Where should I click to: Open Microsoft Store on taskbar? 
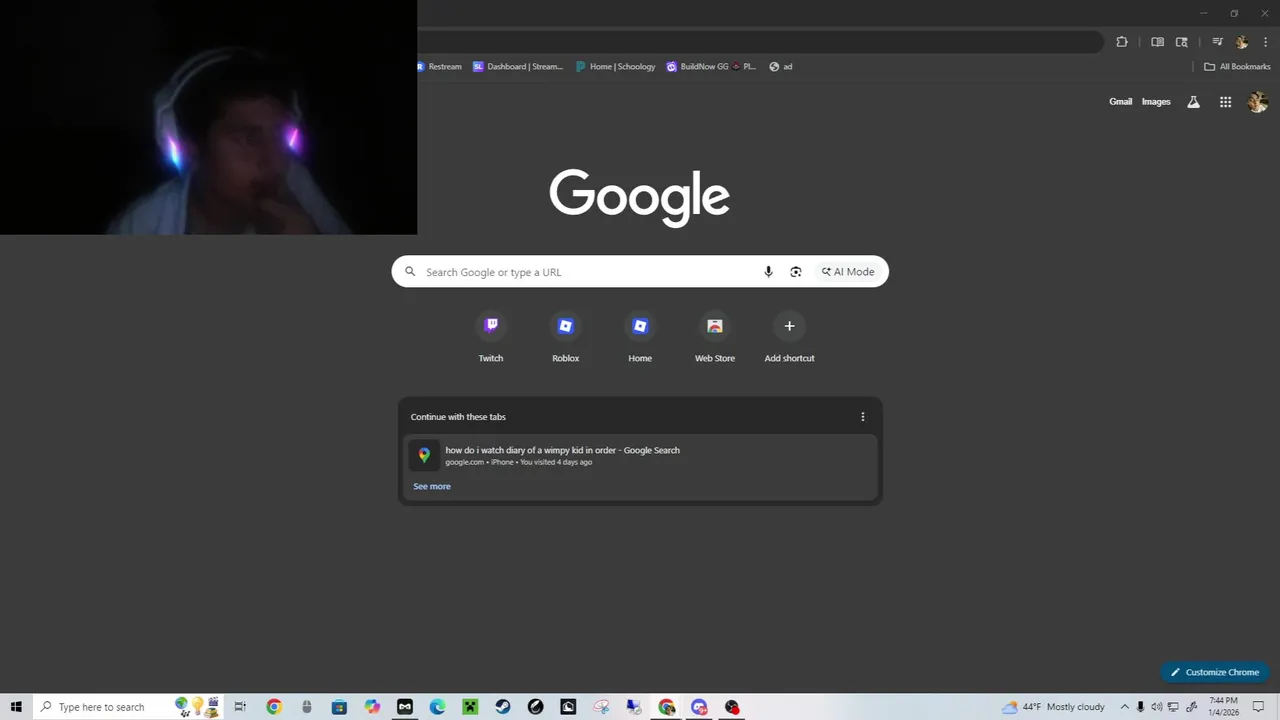(x=339, y=707)
